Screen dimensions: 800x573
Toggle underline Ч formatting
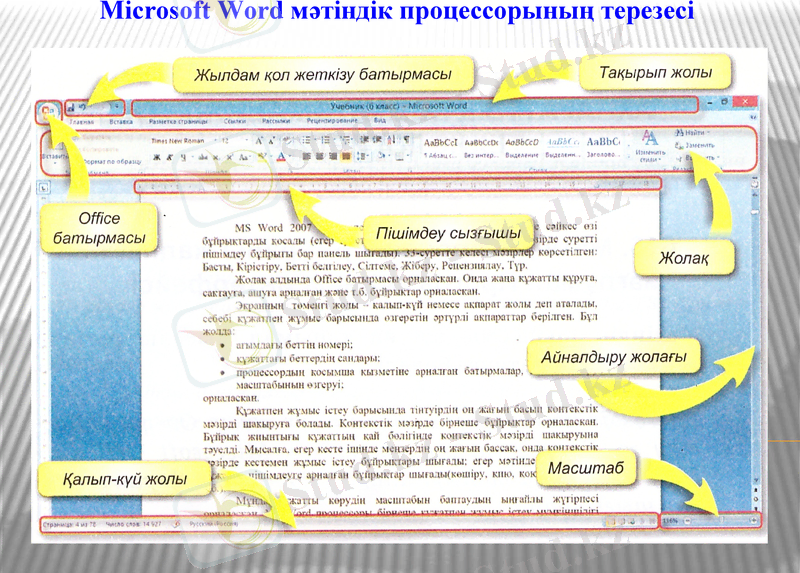184,158
